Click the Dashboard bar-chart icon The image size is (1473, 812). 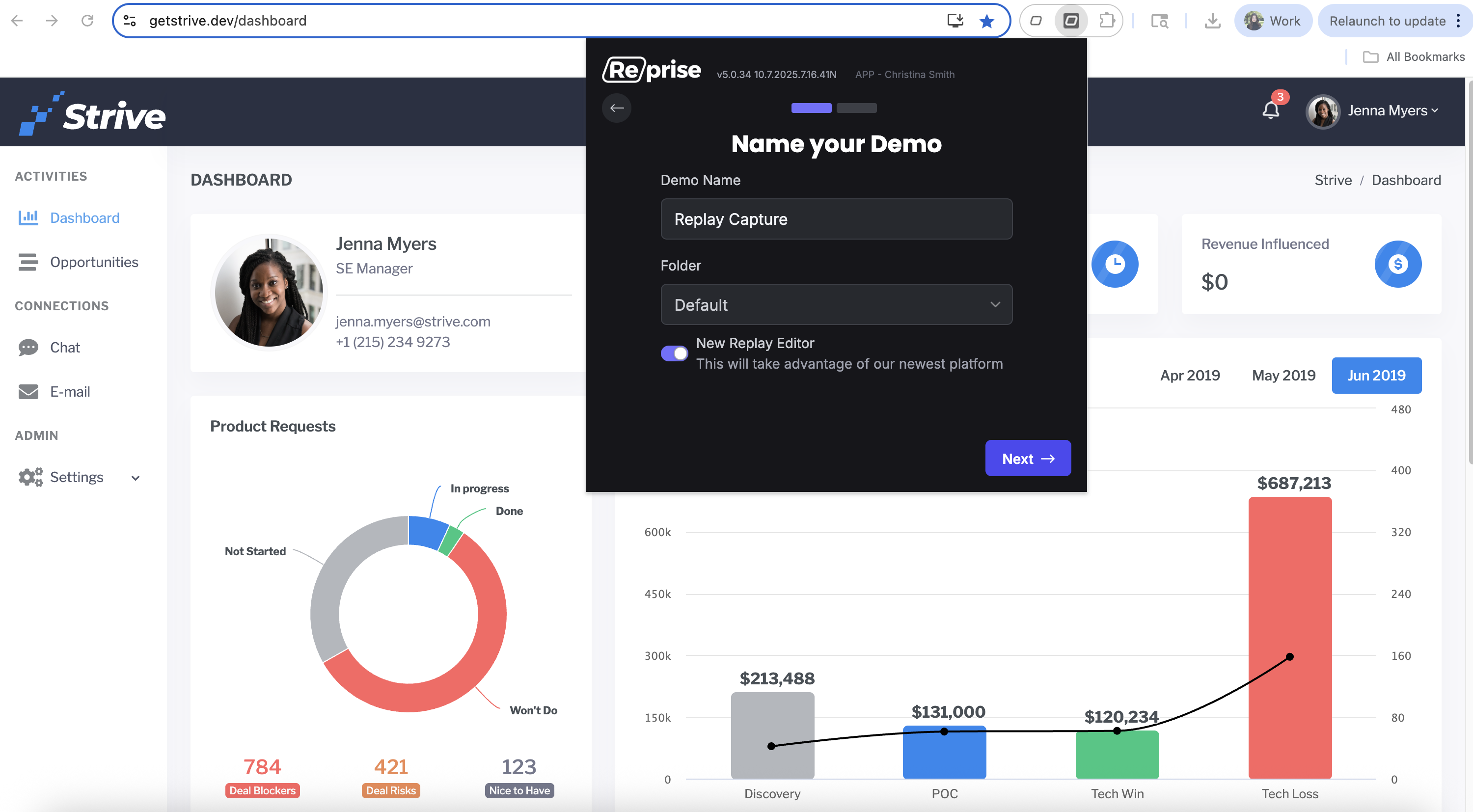click(x=28, y=217)
